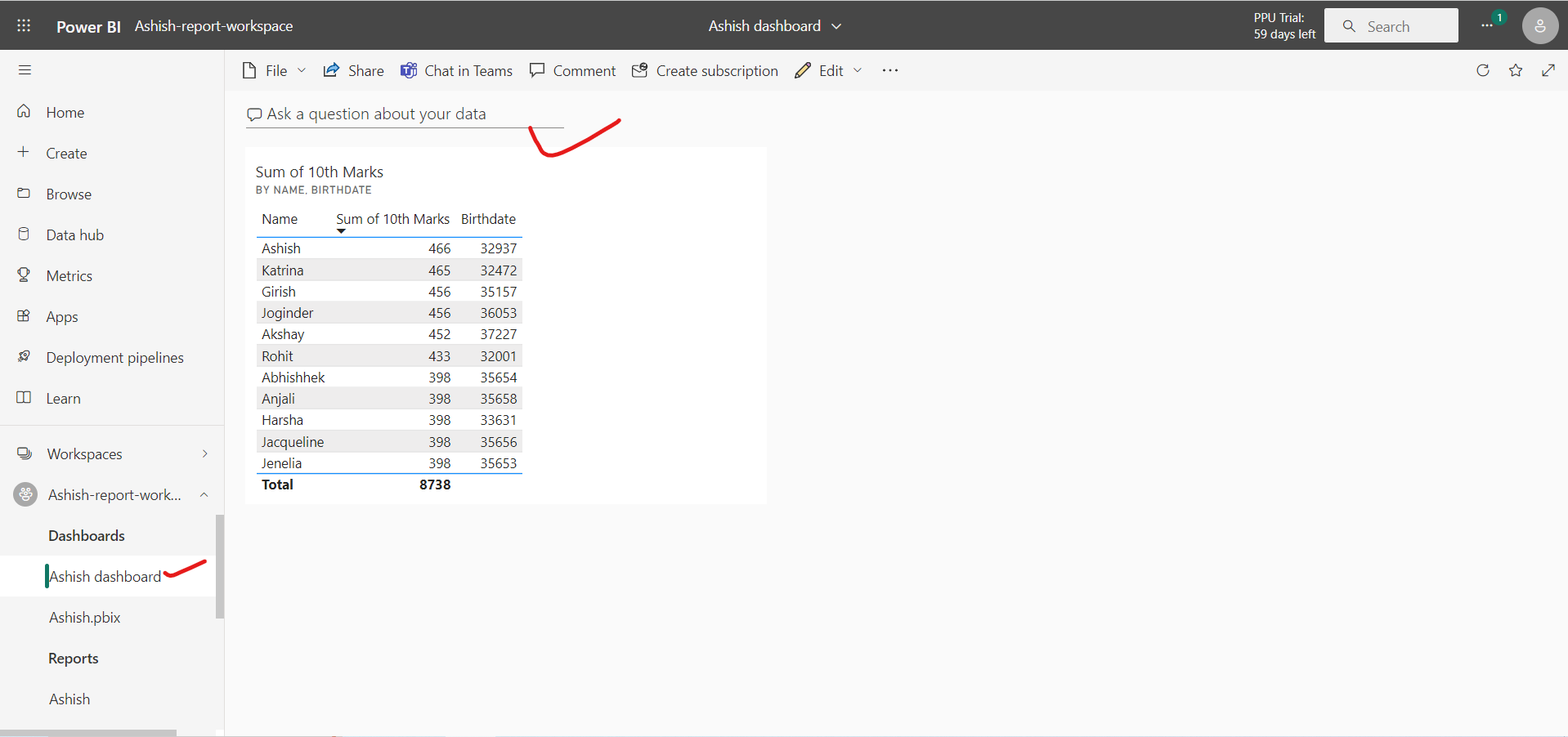Open Deployment pipelines in the sidebar
The height and width of the screenshot is (737, 1568).
115,357
